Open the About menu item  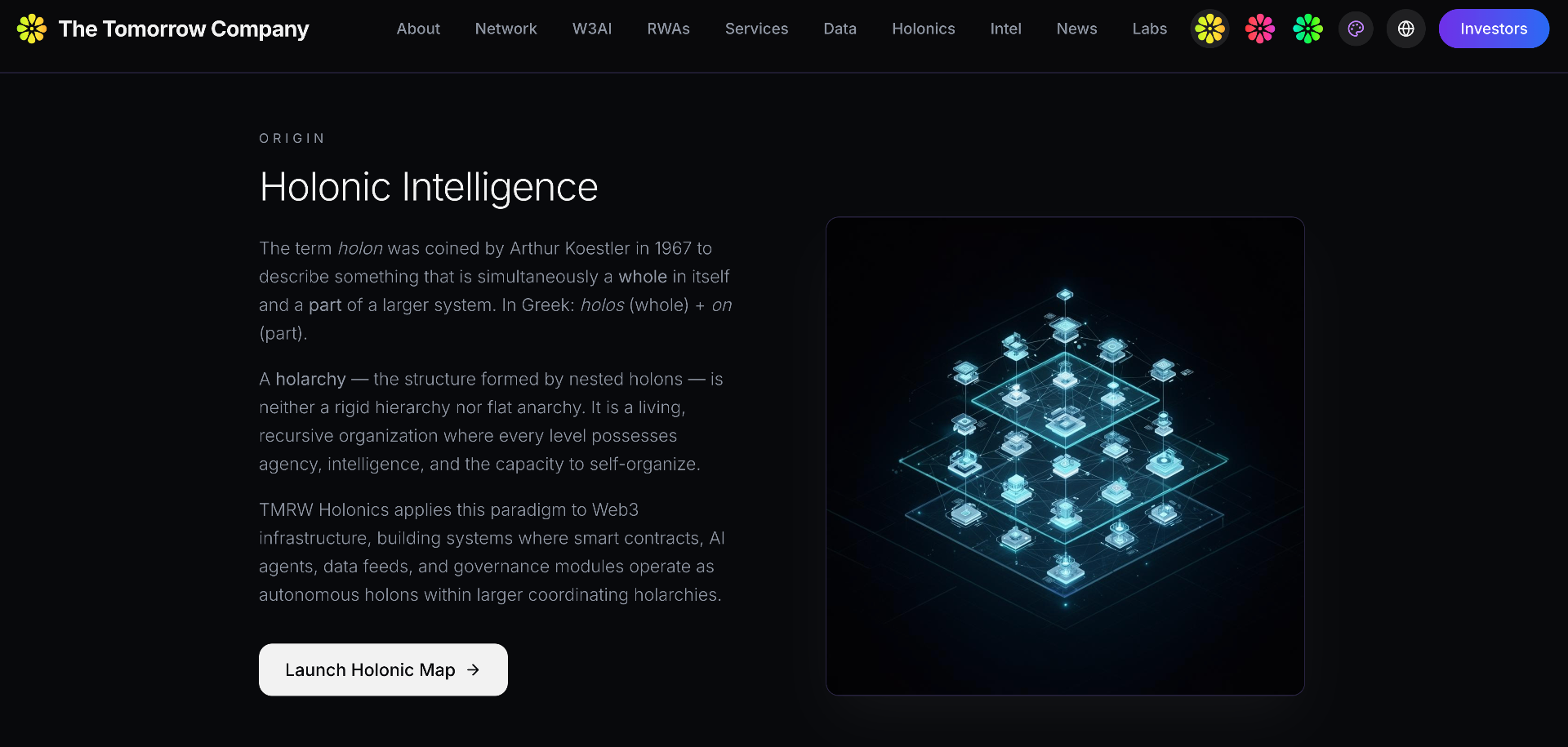pos(418,29)
